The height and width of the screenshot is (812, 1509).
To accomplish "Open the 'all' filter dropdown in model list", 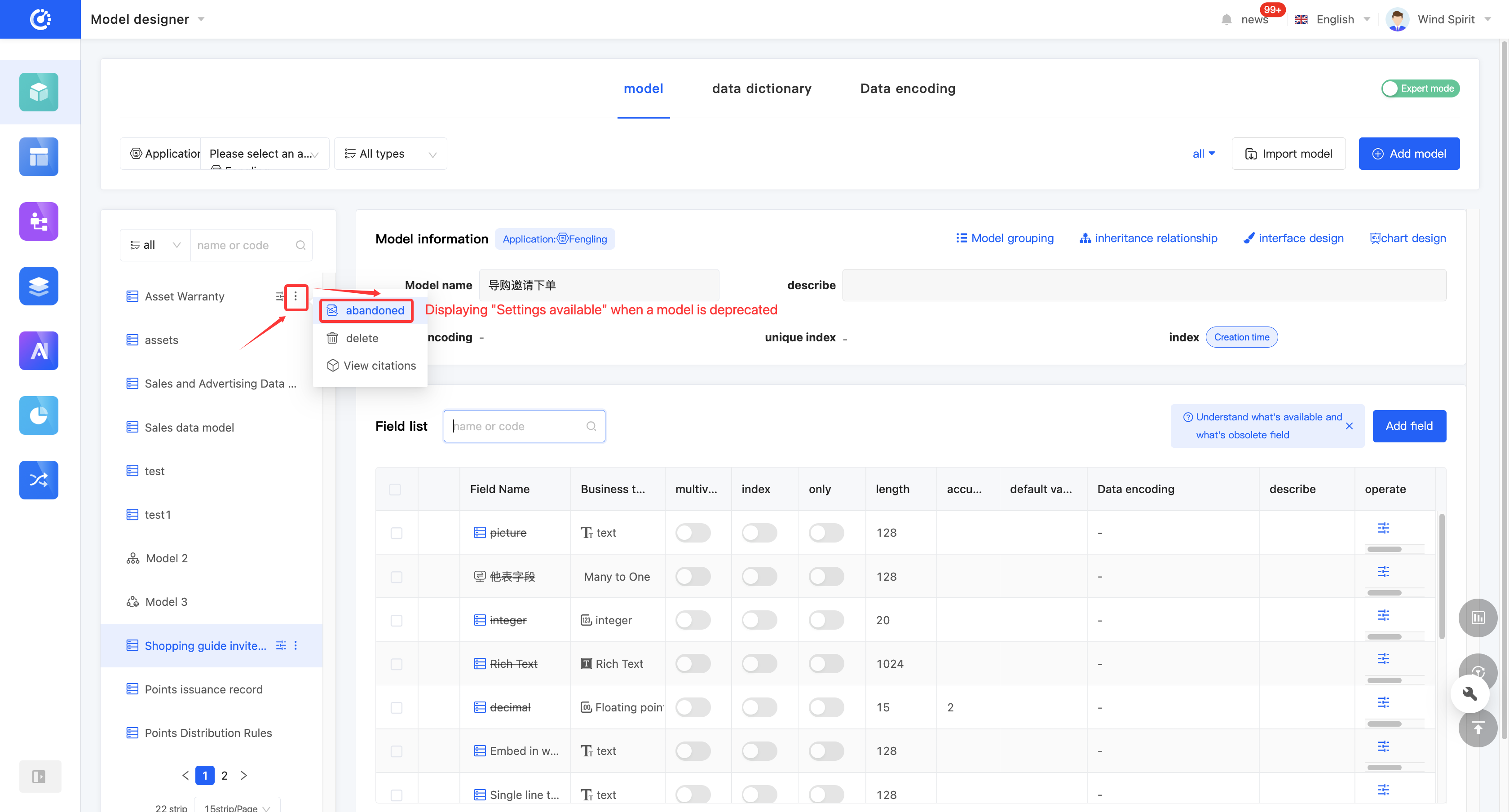I will pyautogui.click(x=155, y=245).
